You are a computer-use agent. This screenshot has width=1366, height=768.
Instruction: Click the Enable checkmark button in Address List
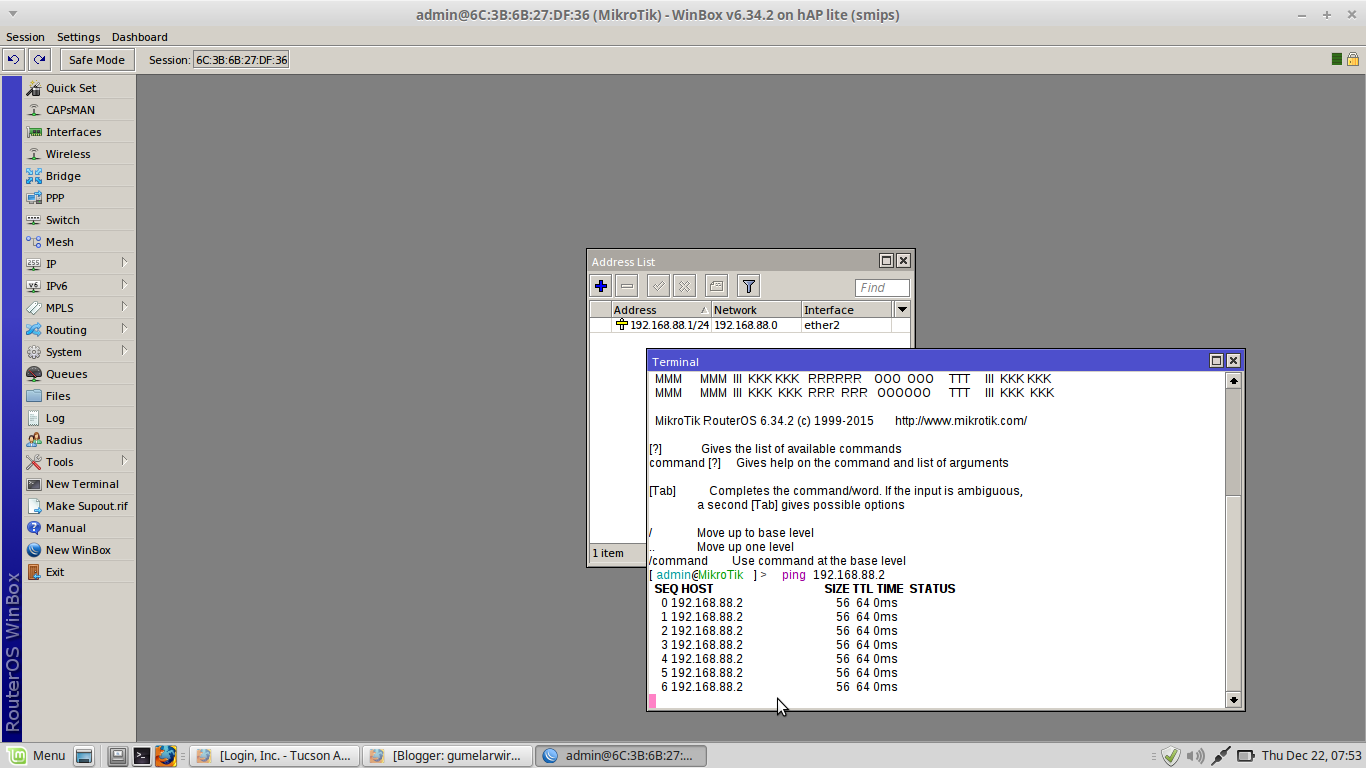point(658,287)
